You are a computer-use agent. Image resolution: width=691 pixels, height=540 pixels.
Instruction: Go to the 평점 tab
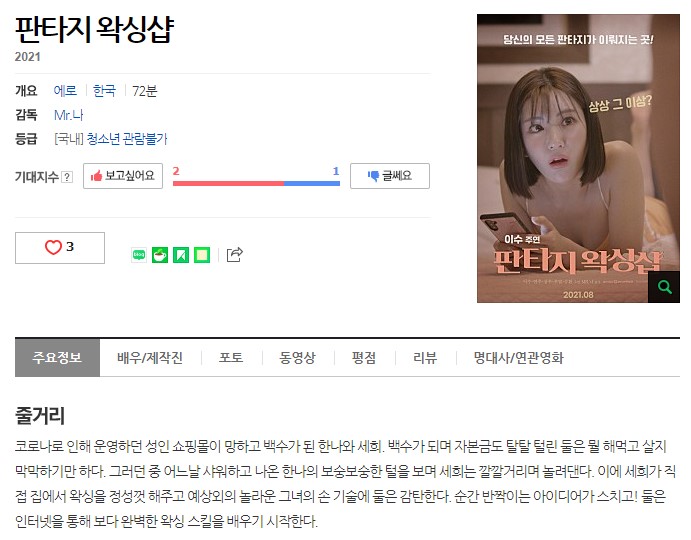(x=364, y=358)
